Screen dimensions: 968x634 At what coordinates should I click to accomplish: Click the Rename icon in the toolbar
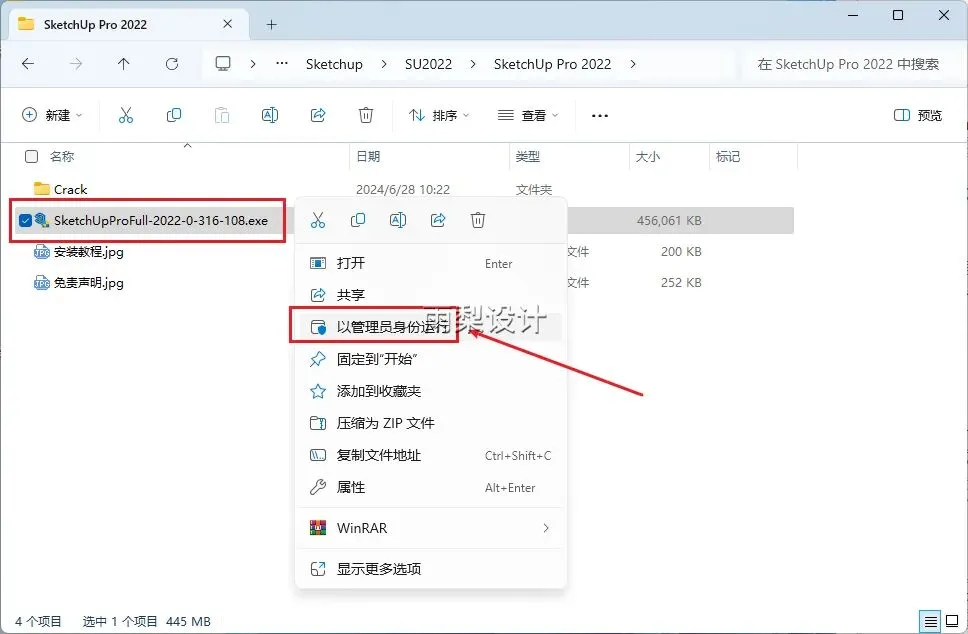[270, 115]
